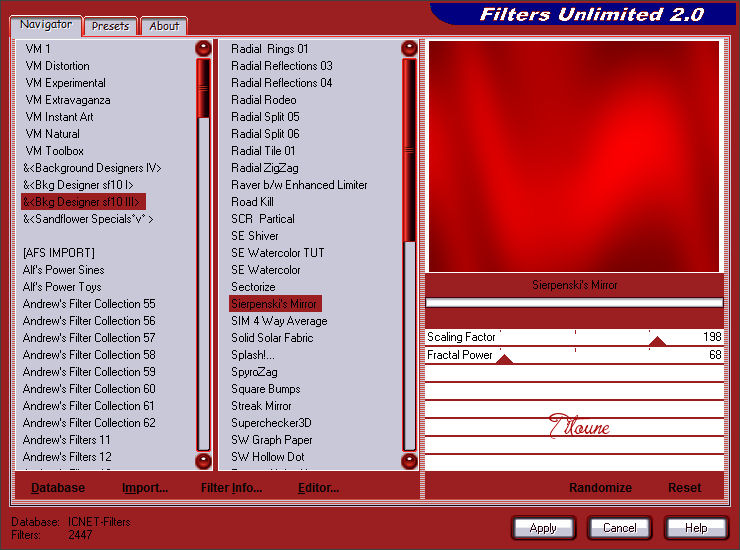This screenshot has height=550, width=740.
Task: Choose SW Graph Paper filter
Action: click(x=272, y=440)
